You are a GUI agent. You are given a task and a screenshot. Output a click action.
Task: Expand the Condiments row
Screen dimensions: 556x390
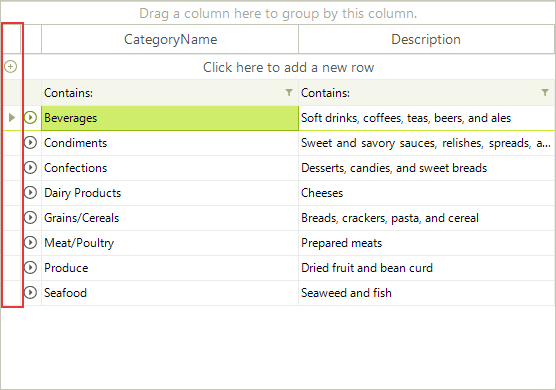point(30,143)
